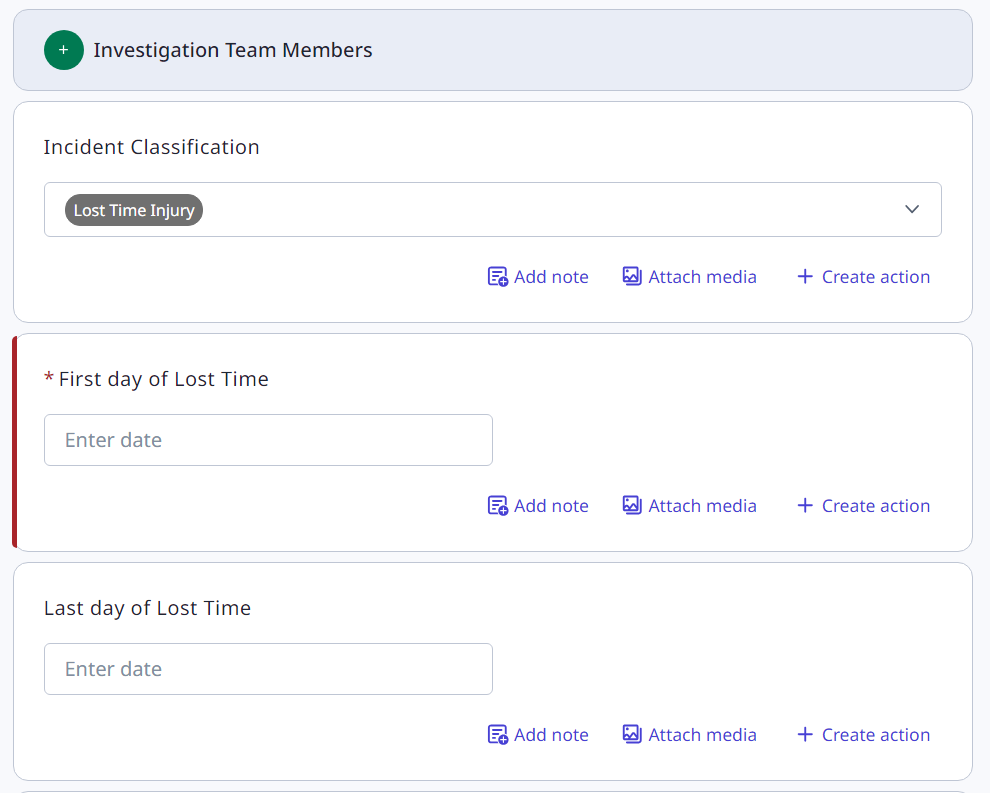Click the Create action plus icon under Incident Classification

[x=805, y=277]
